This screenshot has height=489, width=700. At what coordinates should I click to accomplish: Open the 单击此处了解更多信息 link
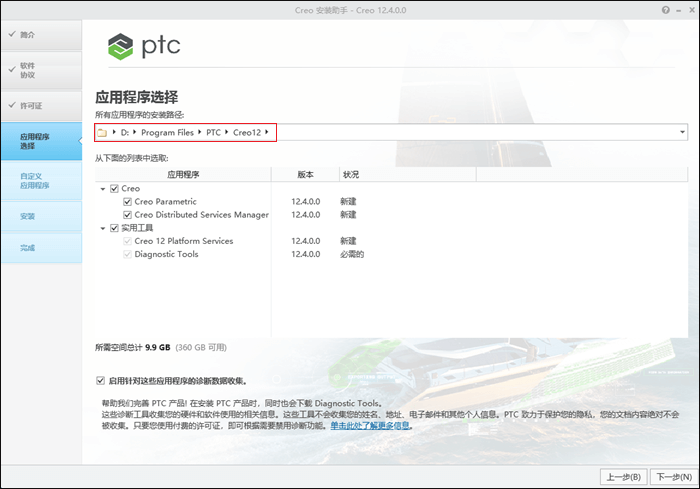(370, 426)
